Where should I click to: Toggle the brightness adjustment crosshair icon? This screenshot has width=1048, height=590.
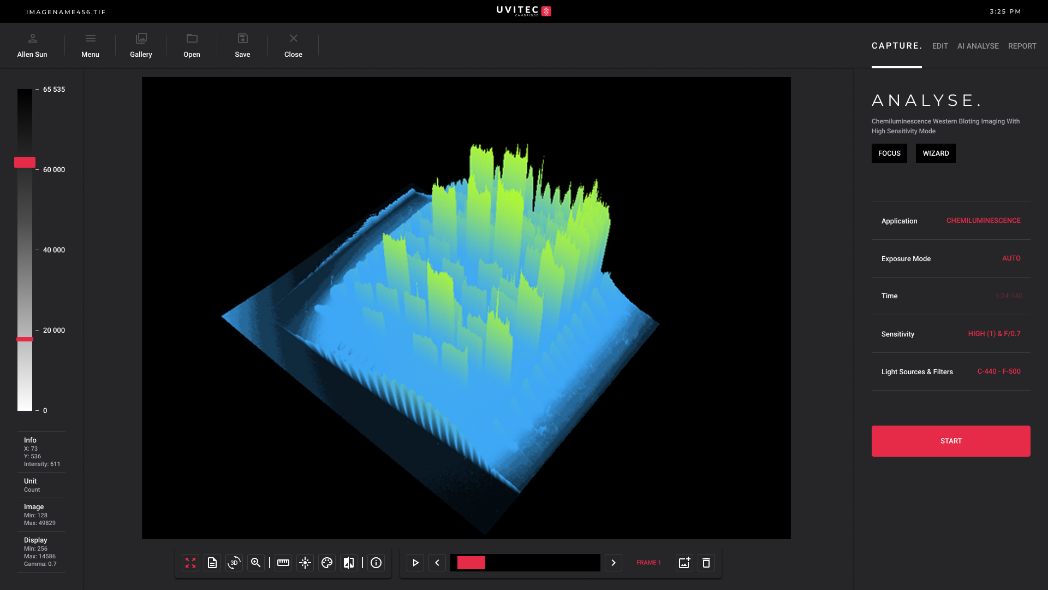[x=305, y=563]
